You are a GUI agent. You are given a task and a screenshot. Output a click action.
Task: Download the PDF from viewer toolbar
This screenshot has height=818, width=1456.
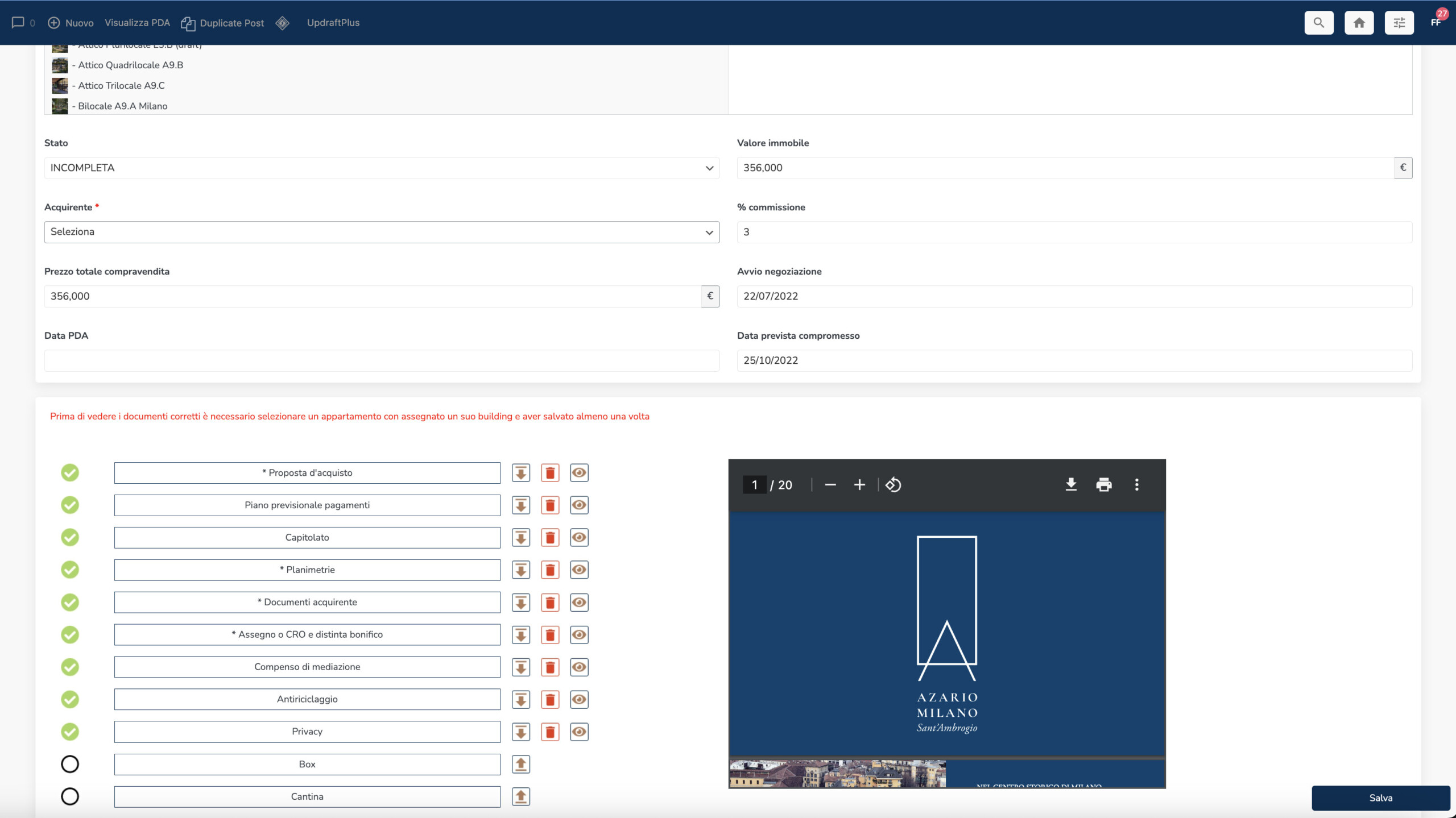coord(1071,485)
